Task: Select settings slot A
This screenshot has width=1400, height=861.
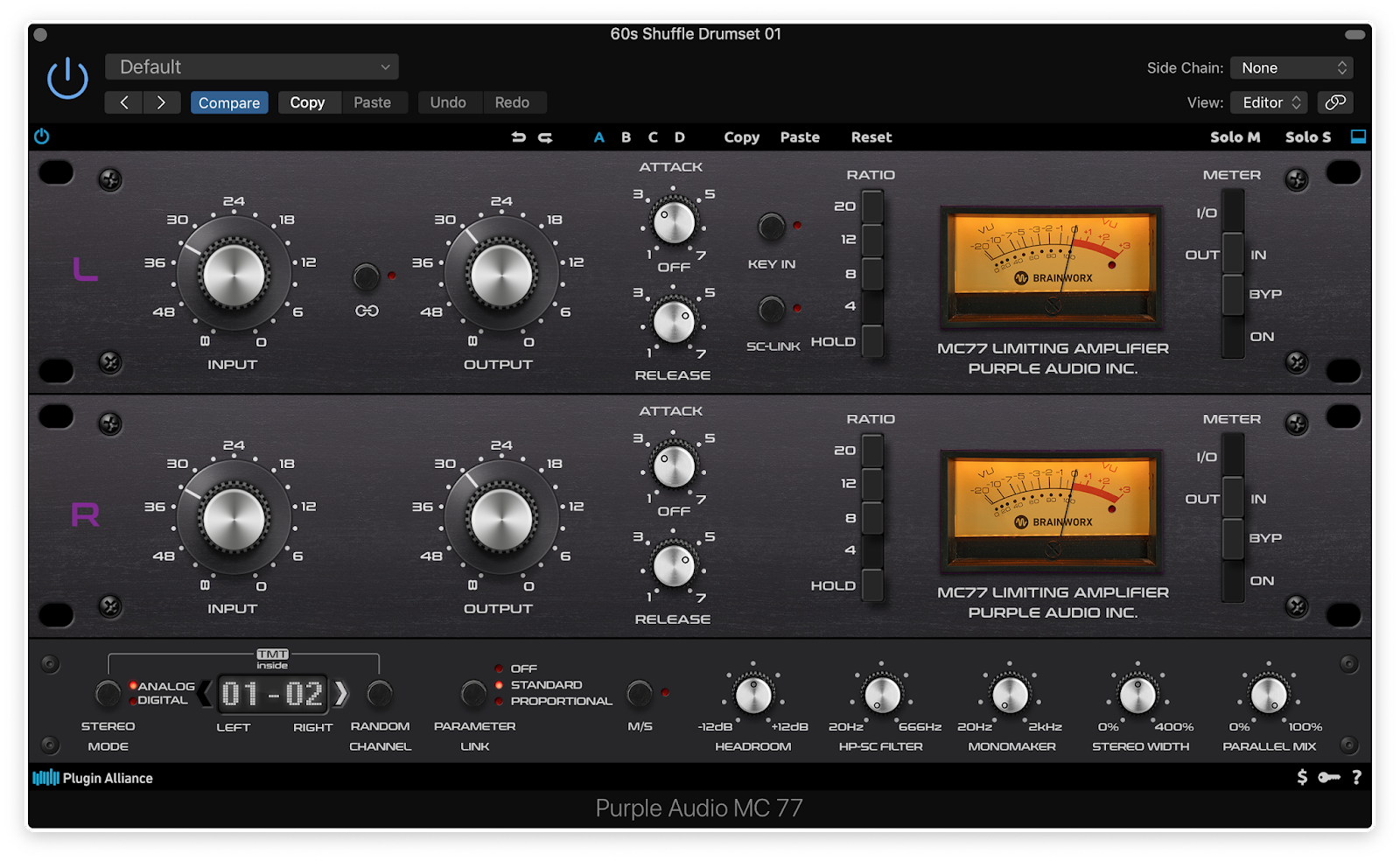Action: 599,137
